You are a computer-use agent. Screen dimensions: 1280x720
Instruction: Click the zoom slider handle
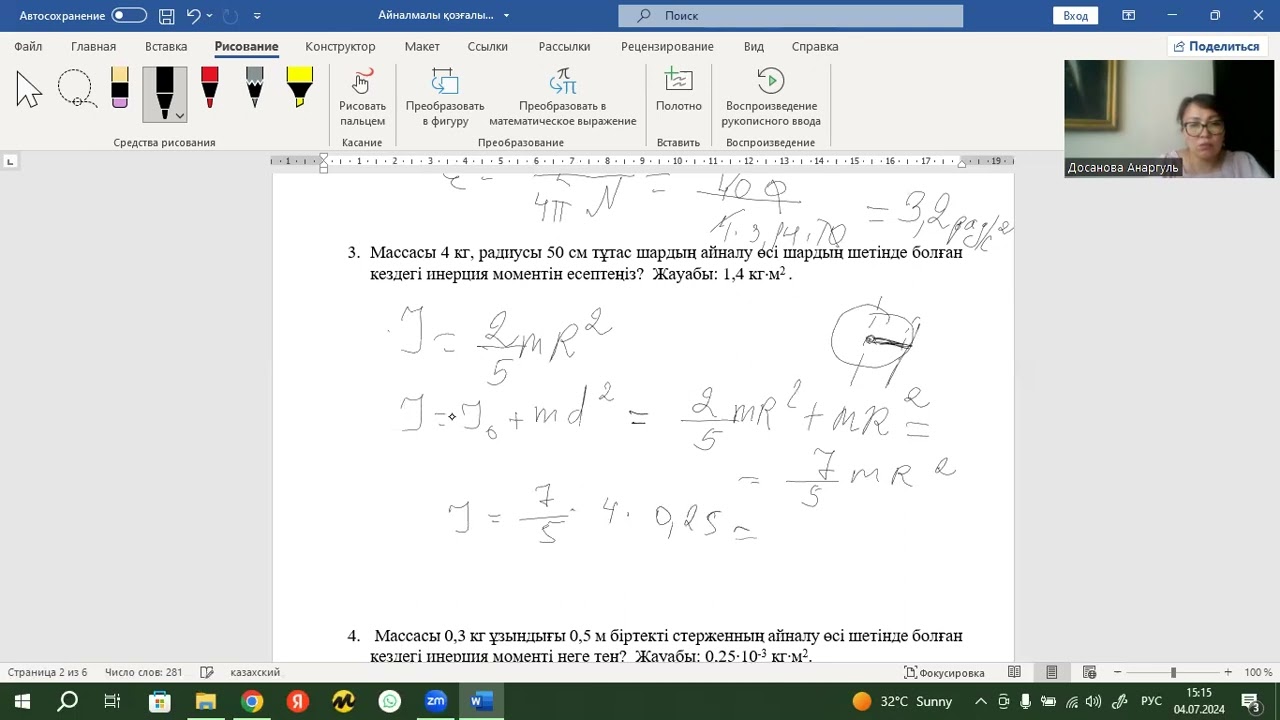(1173, 673)
